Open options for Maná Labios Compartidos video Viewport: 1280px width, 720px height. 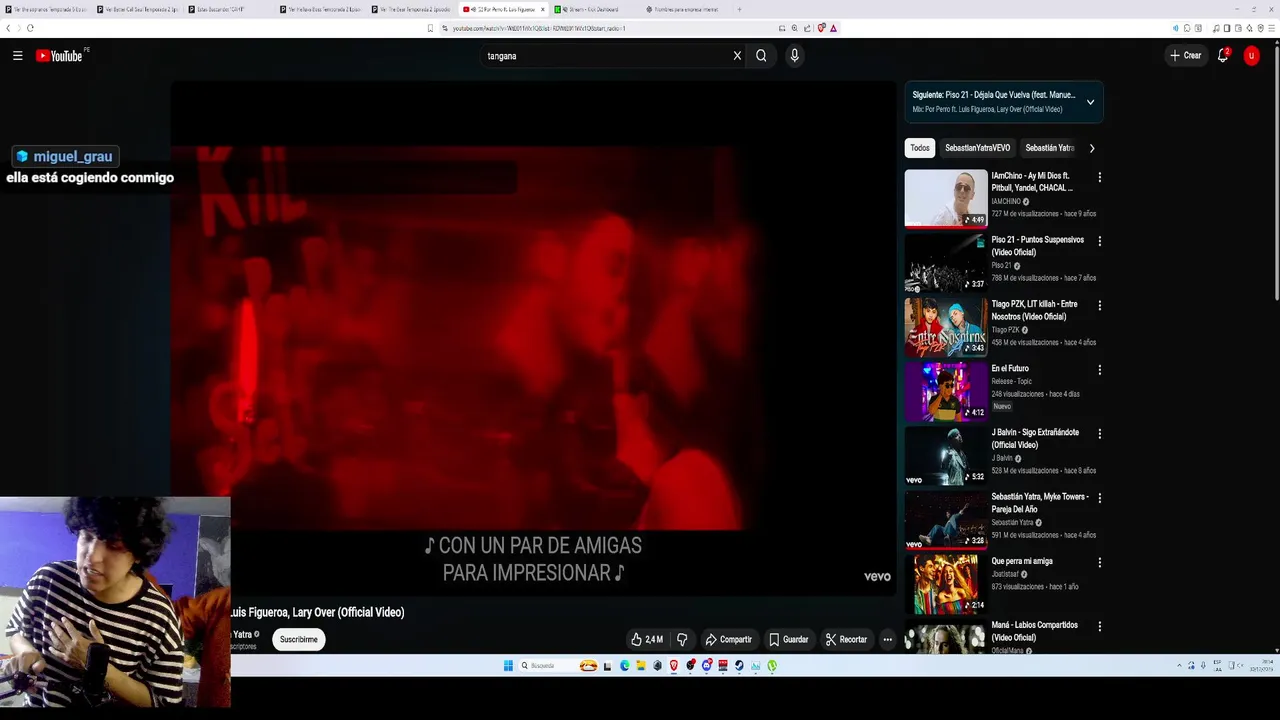click(1099, 626)
